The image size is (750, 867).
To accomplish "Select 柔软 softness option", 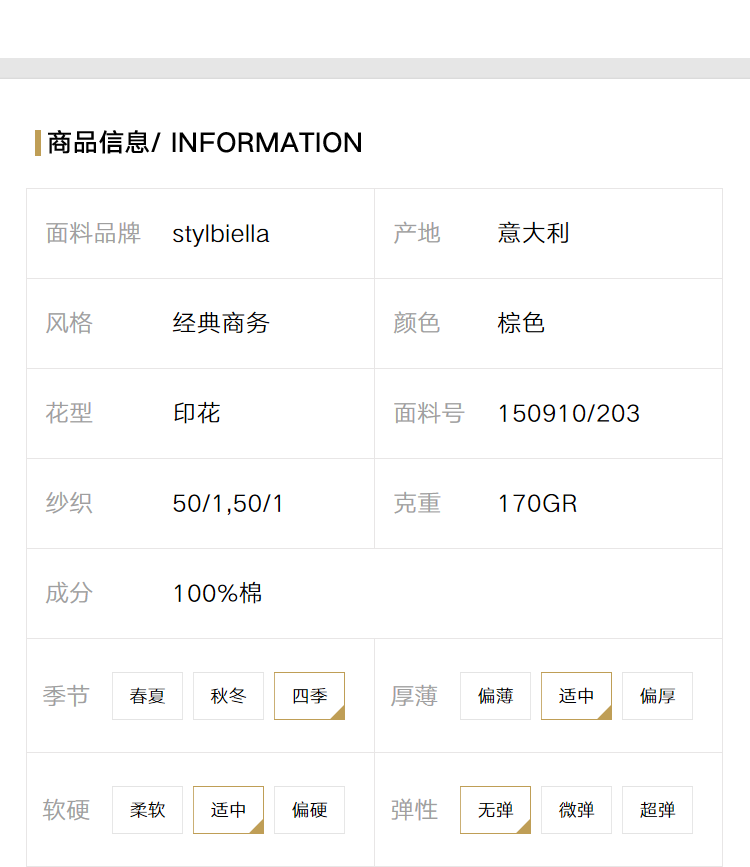I will pos(147,810).
